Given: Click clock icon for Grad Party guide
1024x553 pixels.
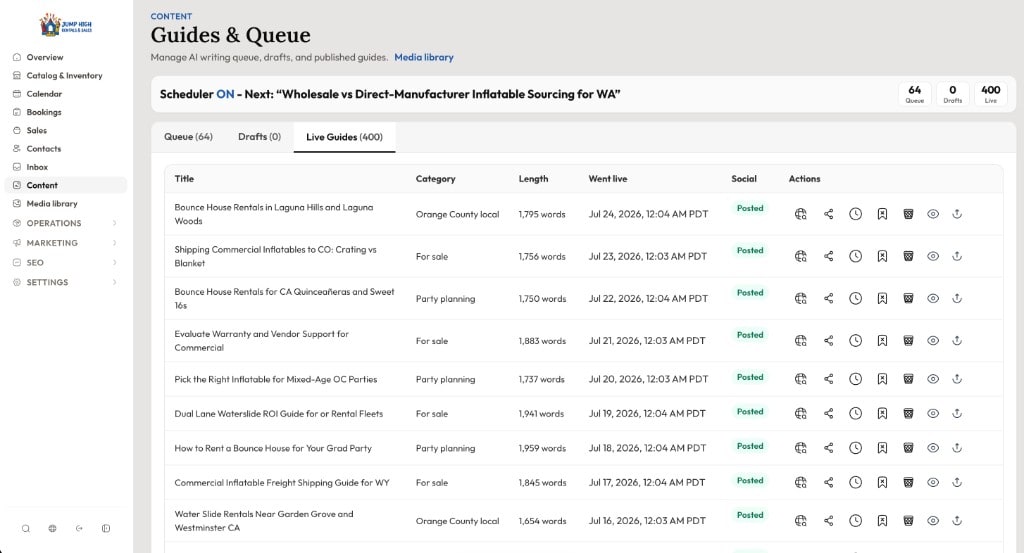Looking at the screenshot, I should coord(856,448).
